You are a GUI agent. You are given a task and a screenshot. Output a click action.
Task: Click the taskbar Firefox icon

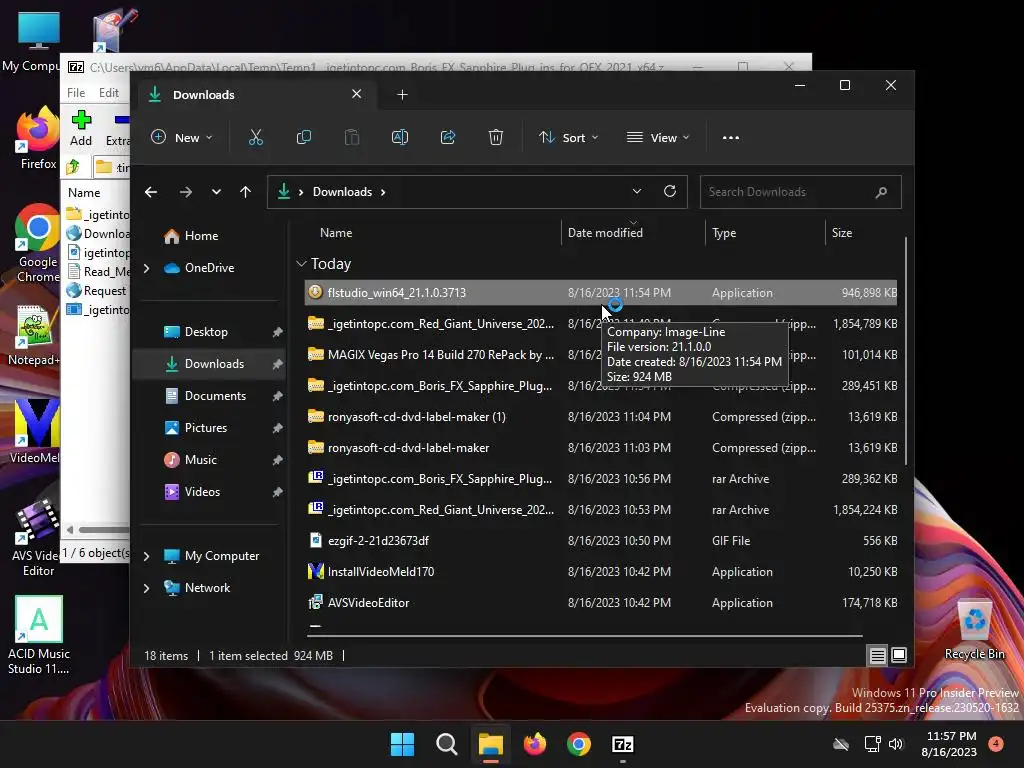[535, 744]
